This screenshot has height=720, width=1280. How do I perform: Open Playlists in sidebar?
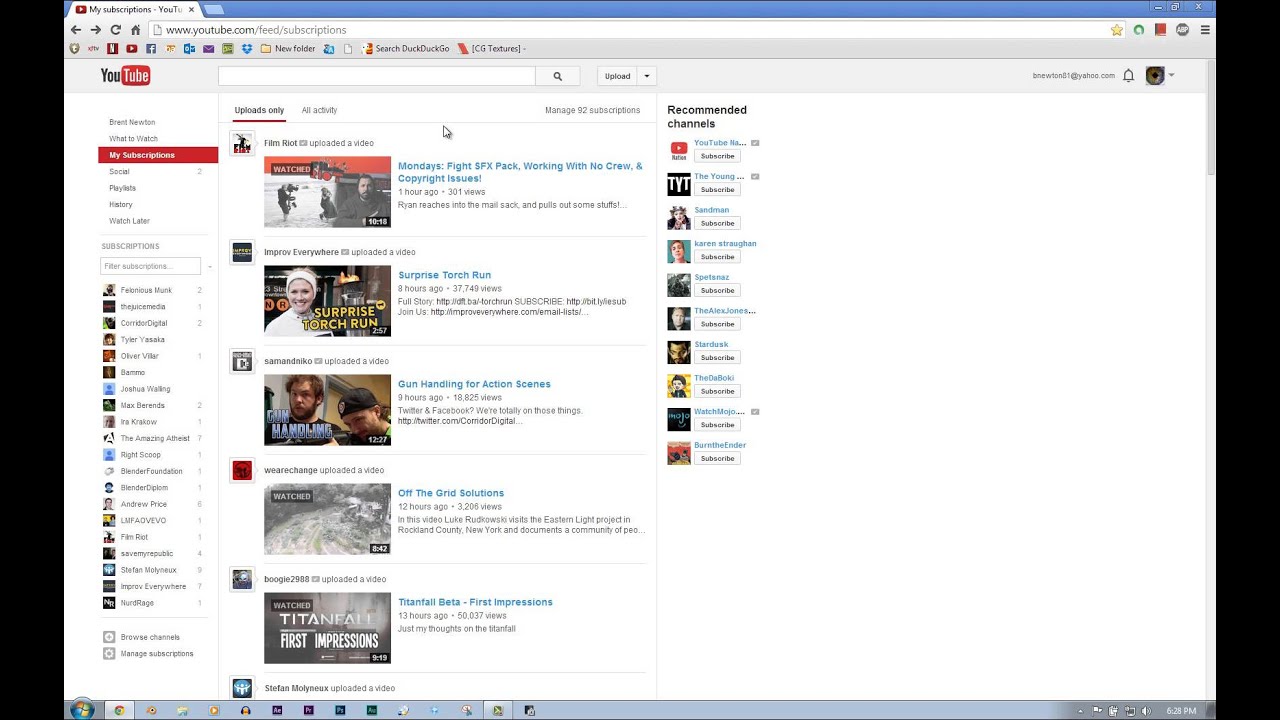pos(122,188)
